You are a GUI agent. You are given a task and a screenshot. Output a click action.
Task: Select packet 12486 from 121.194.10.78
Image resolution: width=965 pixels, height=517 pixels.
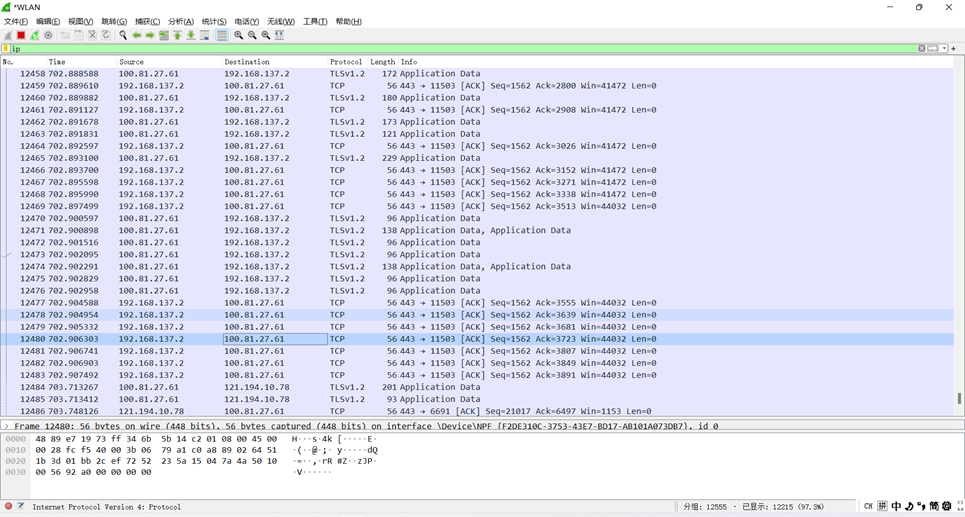coord(477,411)
